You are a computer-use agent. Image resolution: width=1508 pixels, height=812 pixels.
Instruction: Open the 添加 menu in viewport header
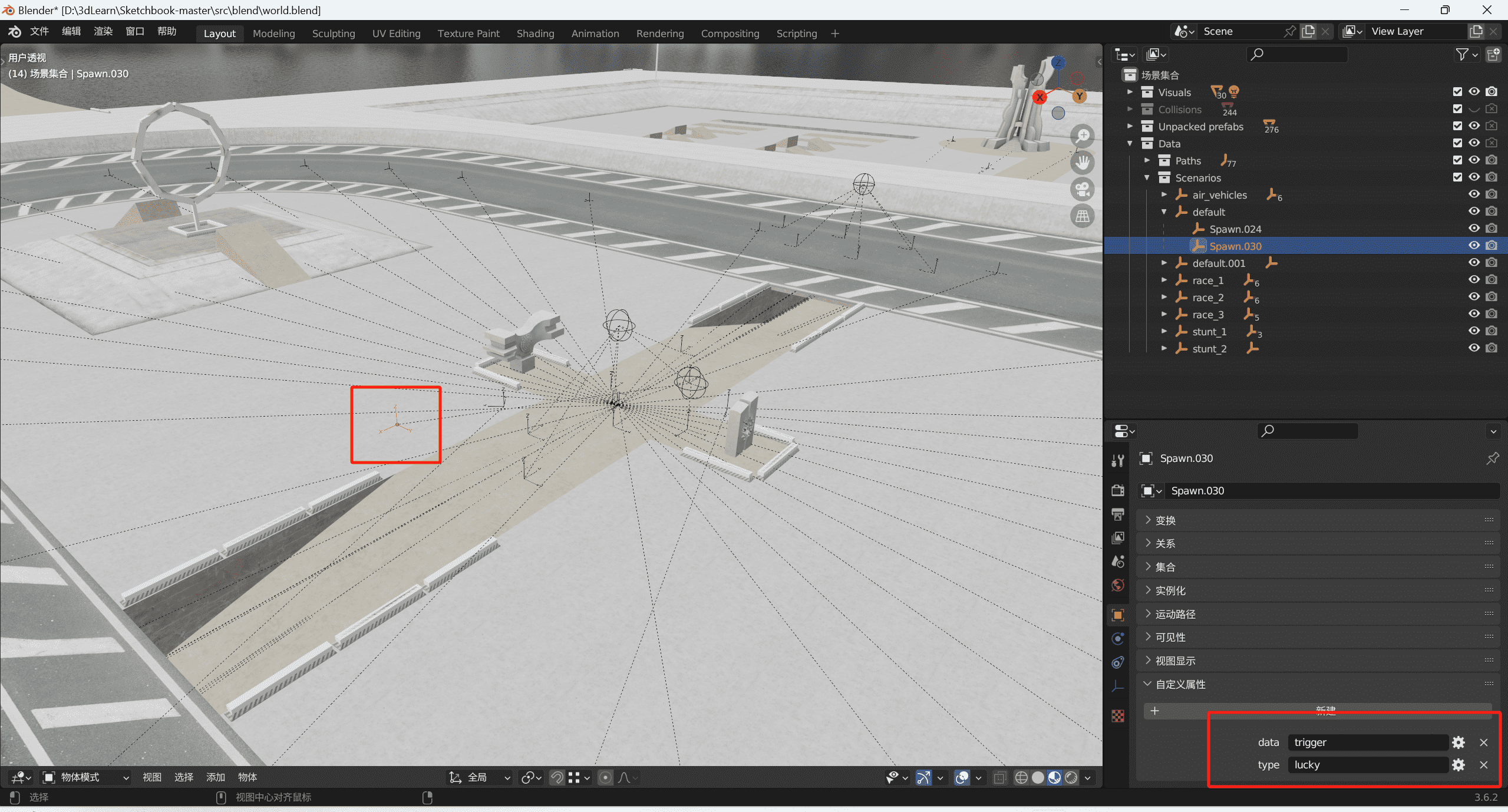coord(216,778)
